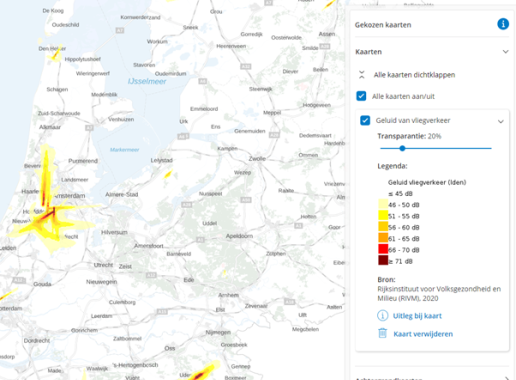The image size is (516, 380).
Task: Click the Ede map label
Action: (x=189, y=280)
